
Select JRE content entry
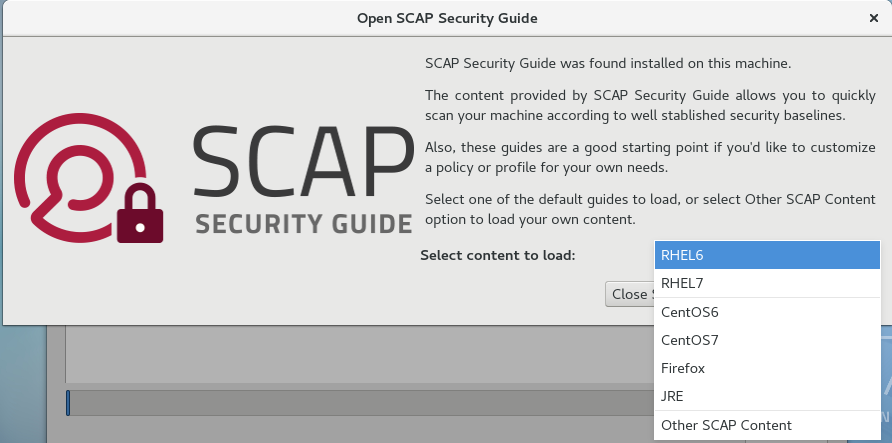pyautogui.click(x=767, y=396)
